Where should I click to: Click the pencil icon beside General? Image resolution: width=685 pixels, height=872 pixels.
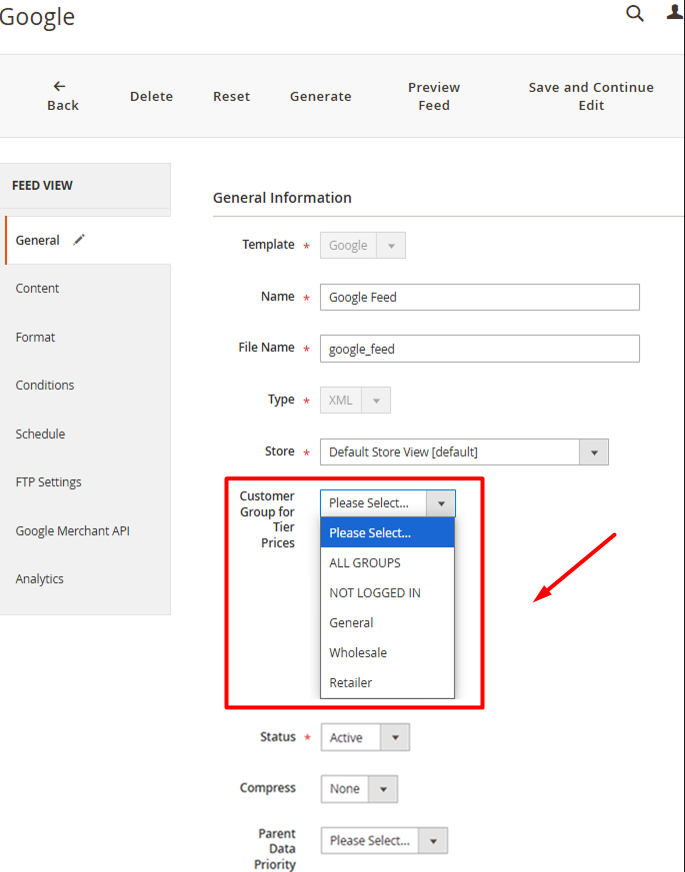point(79,240)
